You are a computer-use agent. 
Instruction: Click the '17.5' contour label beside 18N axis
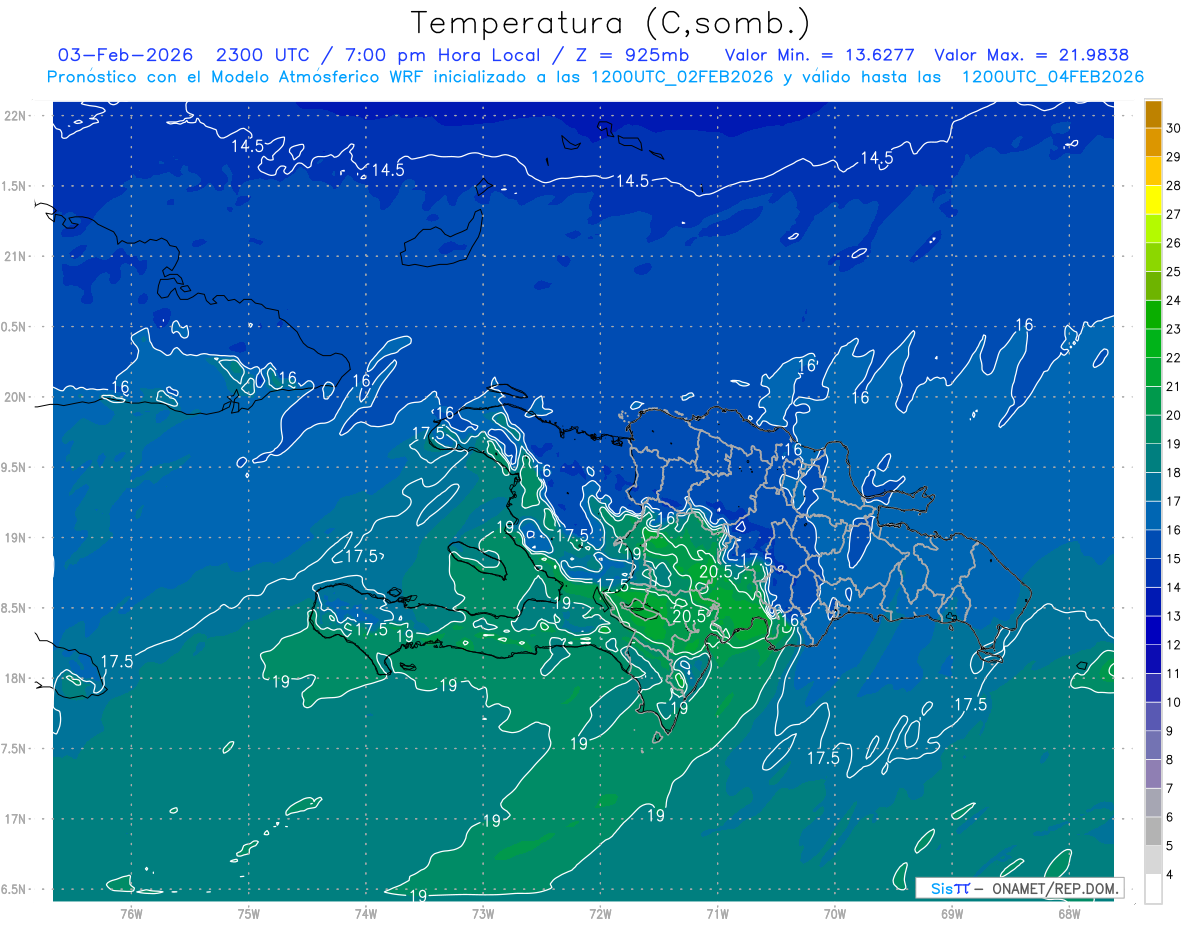coord(117,661)
